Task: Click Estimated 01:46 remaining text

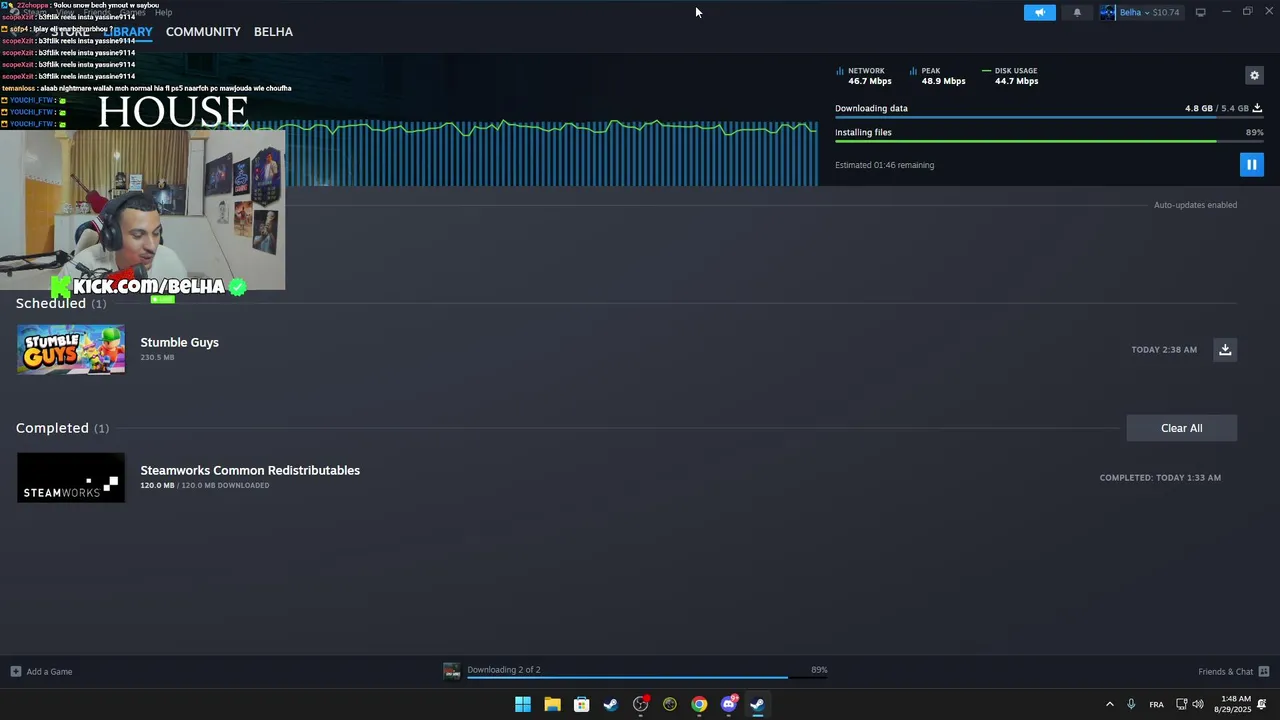Action: [x=885, y=165]
